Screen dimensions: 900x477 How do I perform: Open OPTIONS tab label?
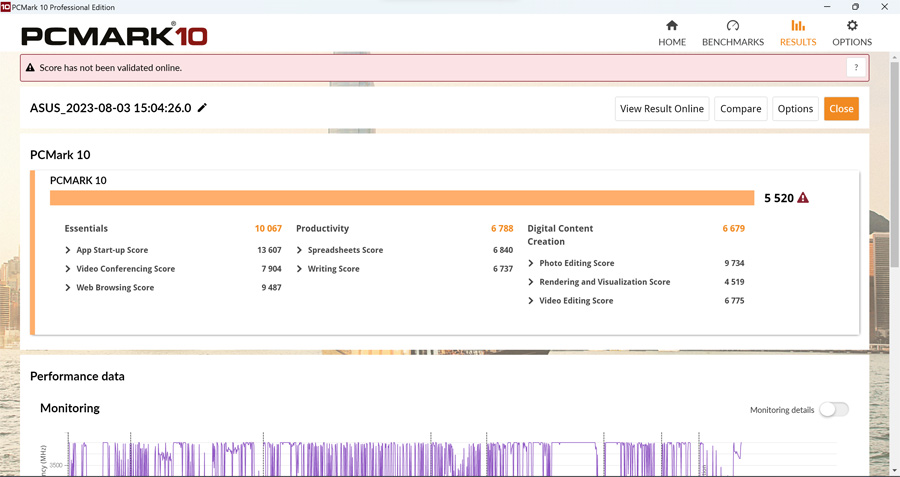[x=852, y=42]
